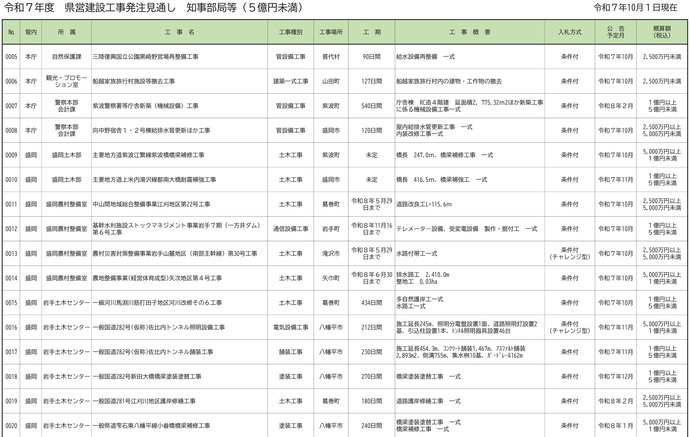Viewport: 690px width, 437px height.
Task: Click the 公告予定月 column header
Action: tap(615, 33)
